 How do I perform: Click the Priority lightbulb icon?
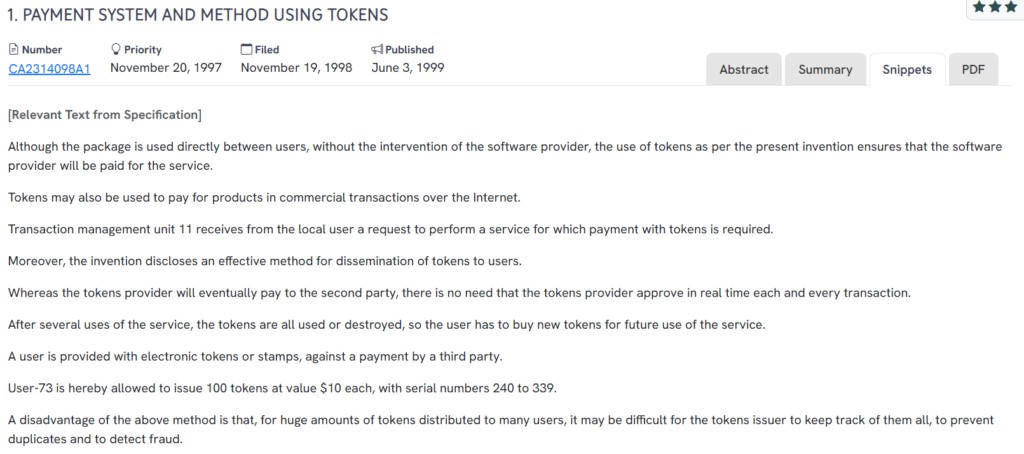[116, 49]
